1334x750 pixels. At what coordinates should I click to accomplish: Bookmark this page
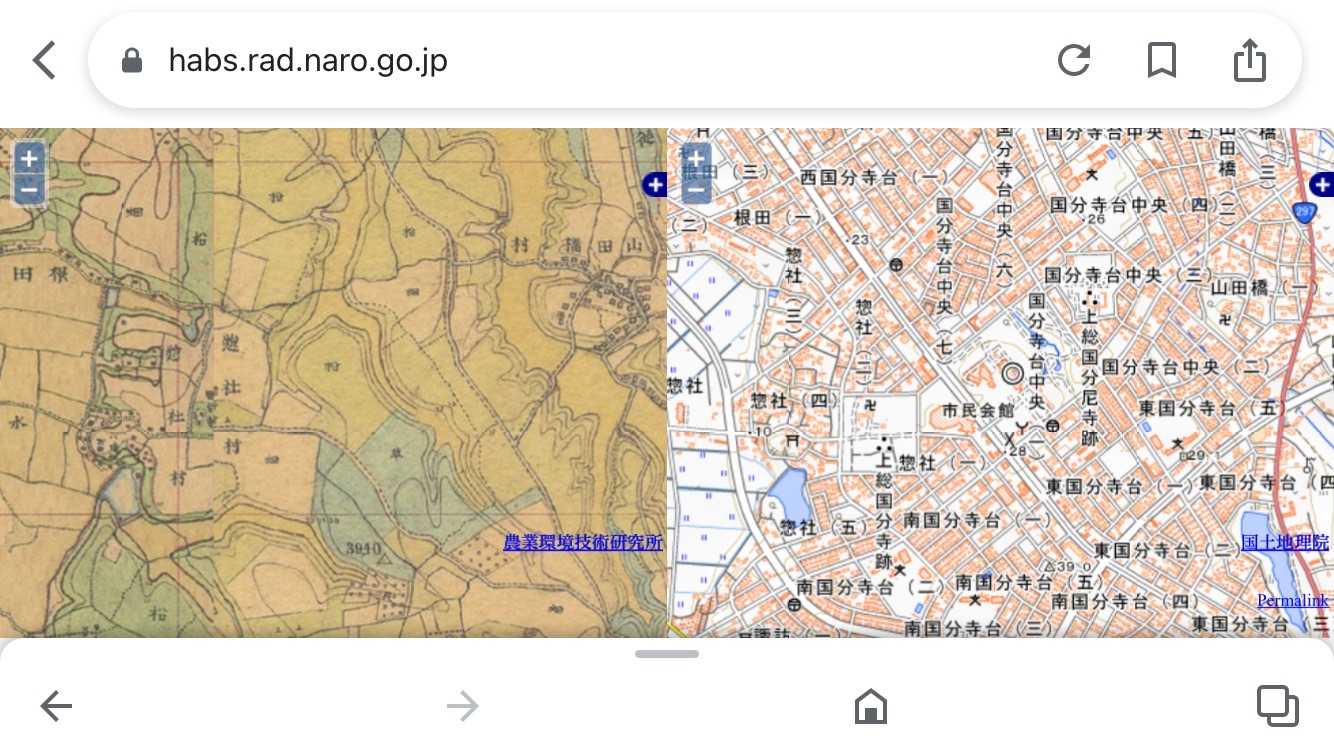pyautogui.click(x=1161, y=61)
